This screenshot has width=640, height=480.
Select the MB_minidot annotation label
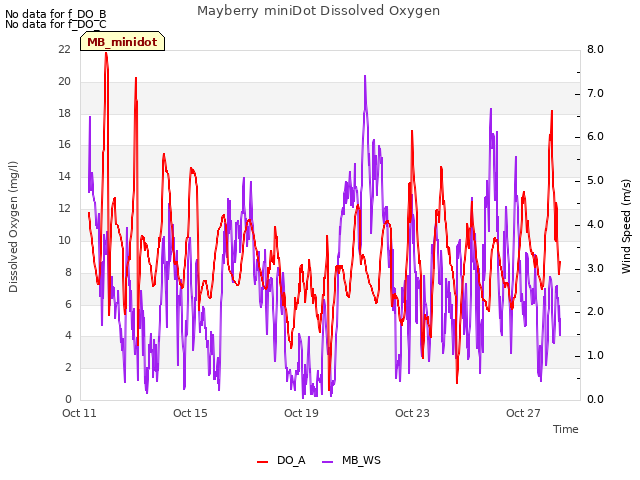coord(122,42)
